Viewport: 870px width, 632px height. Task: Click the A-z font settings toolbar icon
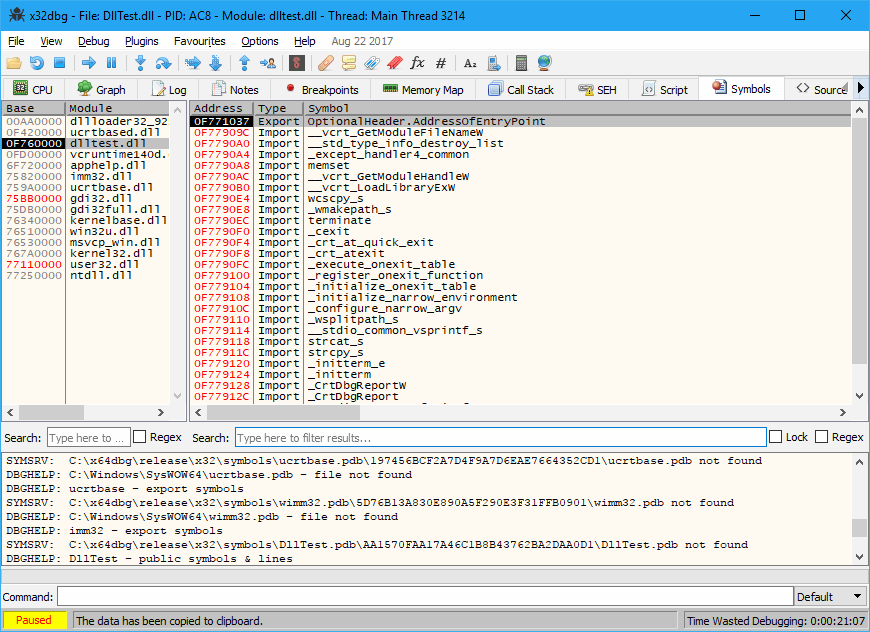(x=471, y=62)
